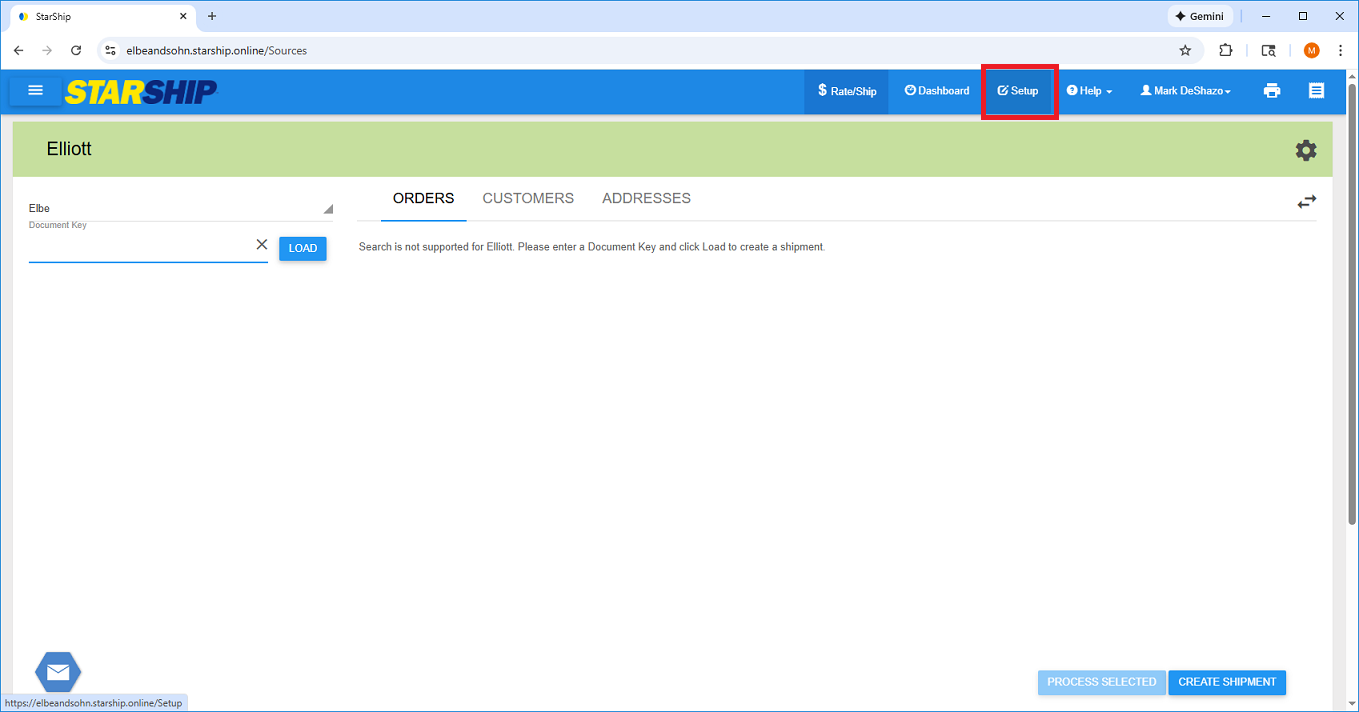Screen dimensions: 1359x712
Task: Open the Mark DeShazo user menu
Action: pos(1185,91)
